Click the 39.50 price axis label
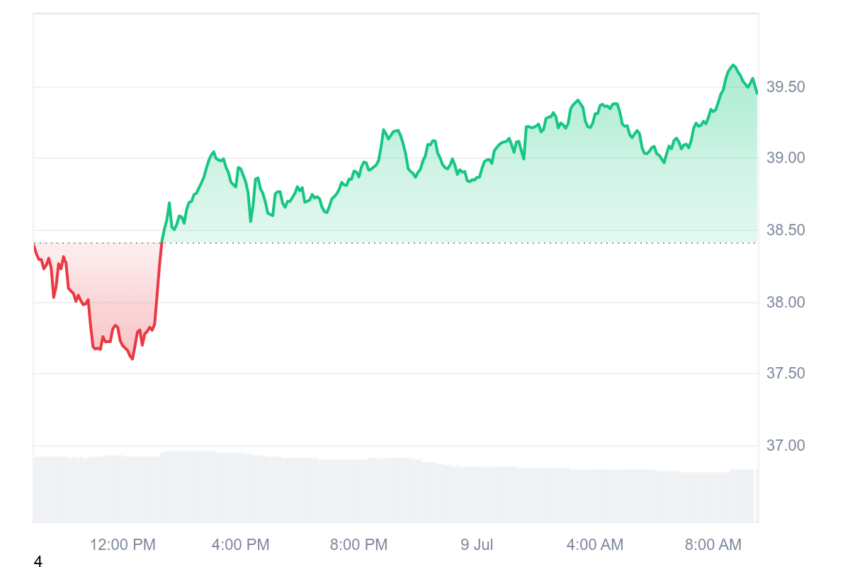The width and height of the screenshot is (850, 567). (x=785, y=87)
